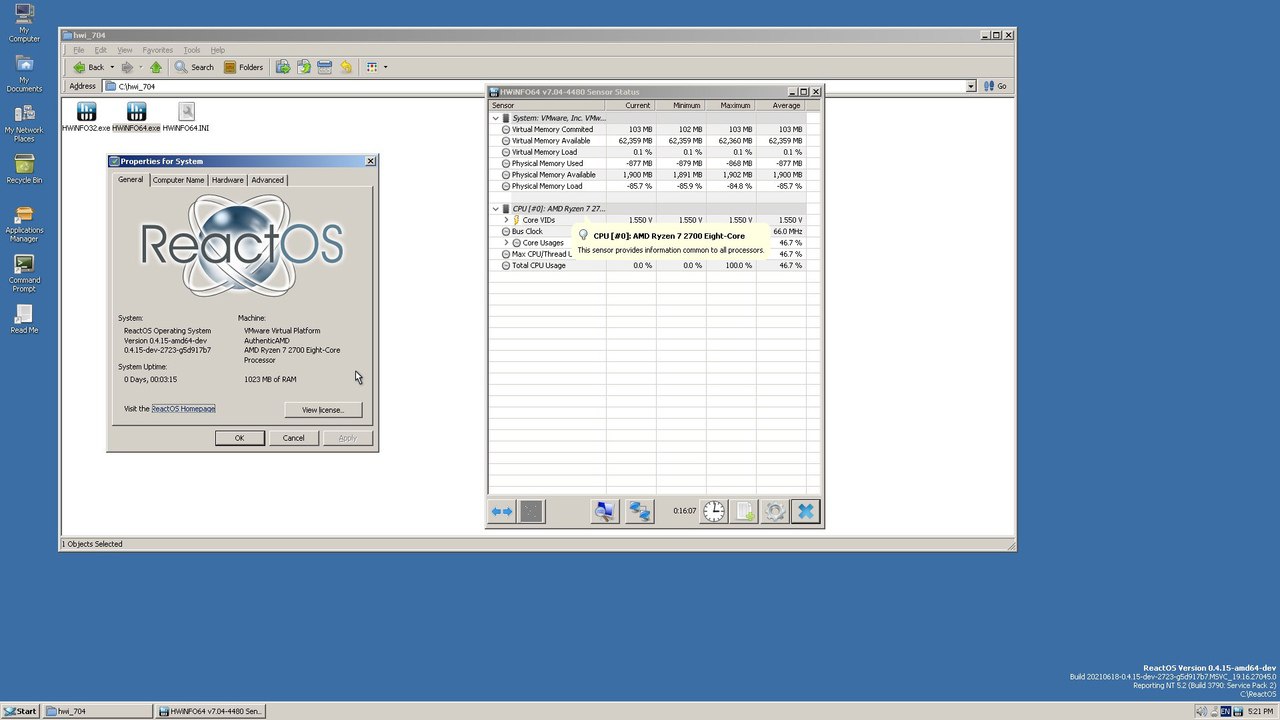Click OK in System Properties dialog
Image resolution: width=1280 pixels, height=720 pixels.
[239, 438]
